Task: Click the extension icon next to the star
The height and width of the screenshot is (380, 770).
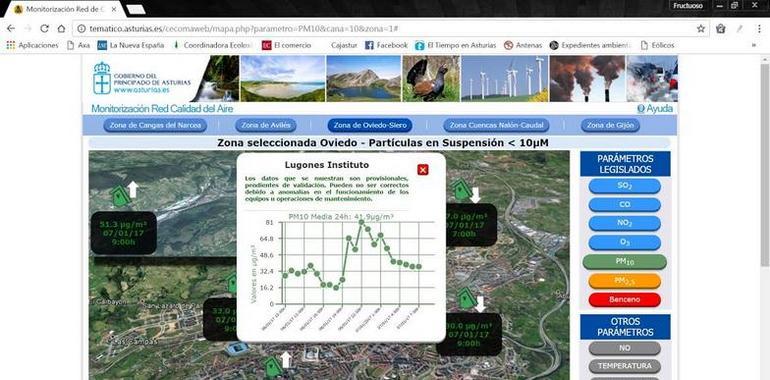Action: pos(720,29)
